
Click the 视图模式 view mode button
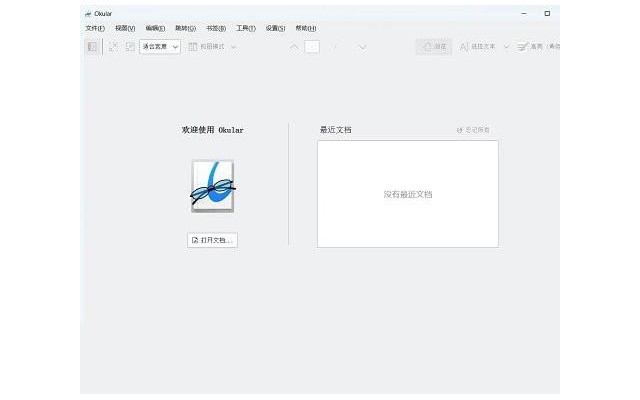pyautogui.click(x=207, y=47)
